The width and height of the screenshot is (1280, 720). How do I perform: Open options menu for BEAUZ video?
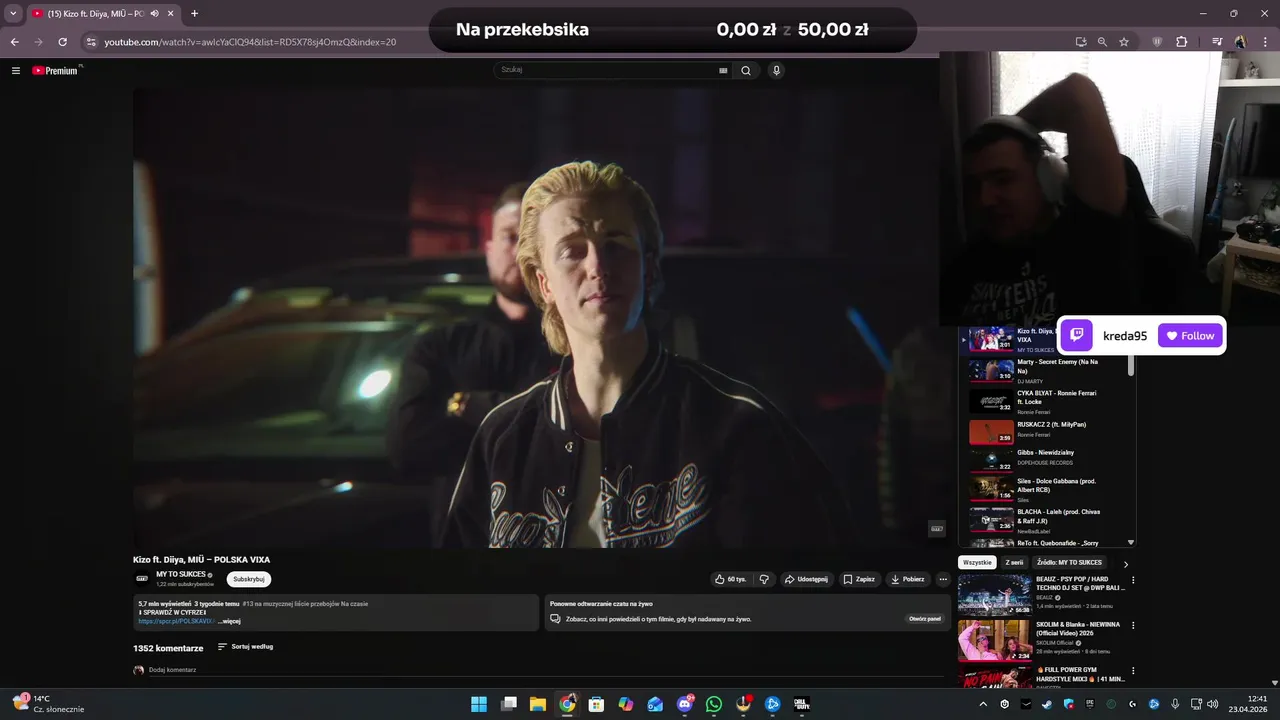pyautogui.click(x=1133, y=580)
